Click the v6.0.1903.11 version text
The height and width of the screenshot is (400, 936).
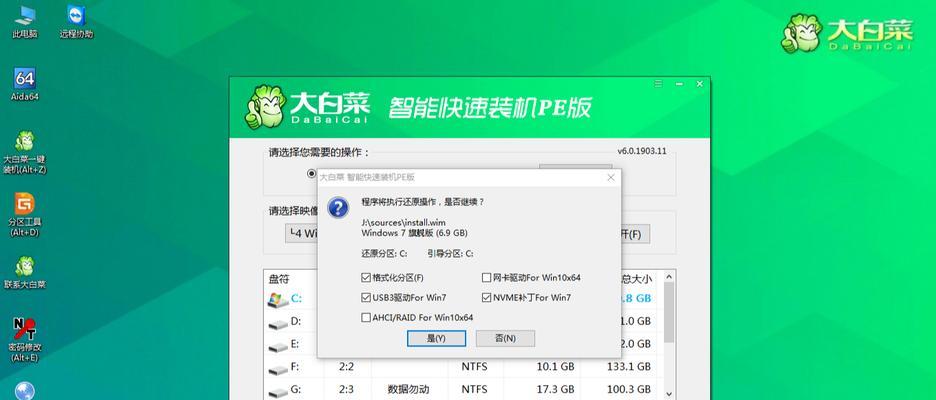641,151
